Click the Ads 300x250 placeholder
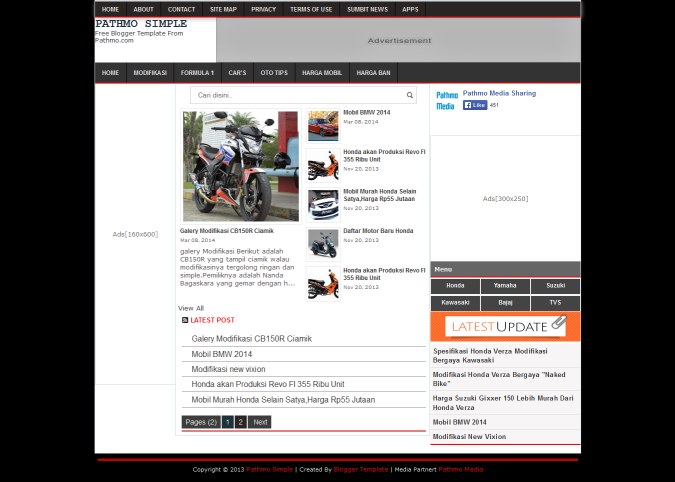 [505, 198]
